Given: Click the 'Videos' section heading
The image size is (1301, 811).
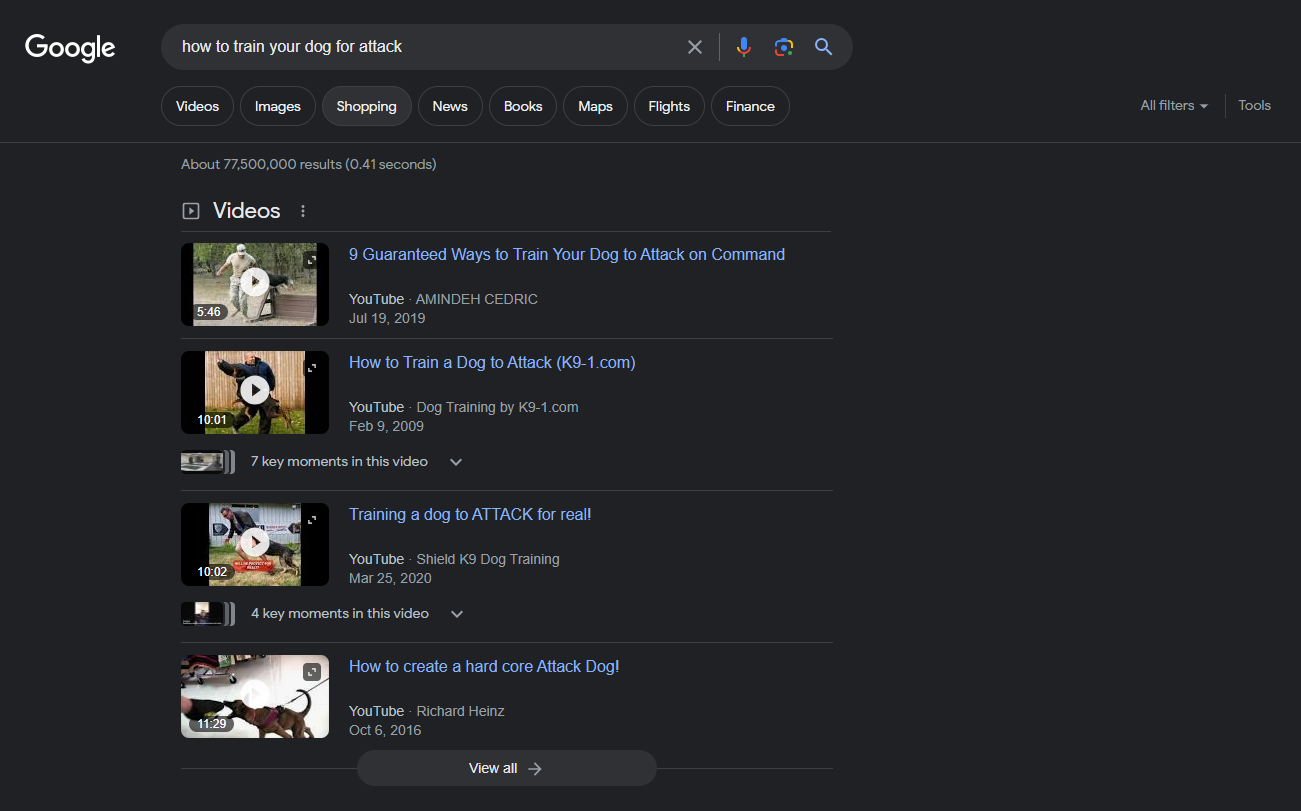Looking at the screenshot, I should click(247, 211).
